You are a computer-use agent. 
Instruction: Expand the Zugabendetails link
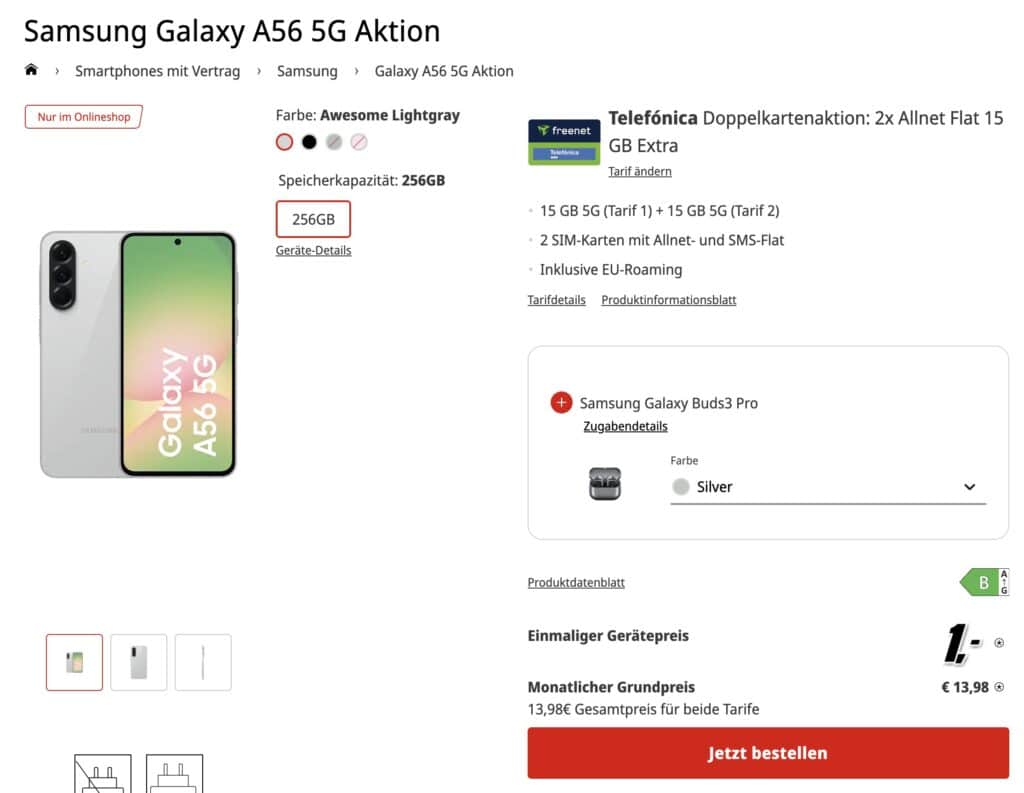[625, 426]
